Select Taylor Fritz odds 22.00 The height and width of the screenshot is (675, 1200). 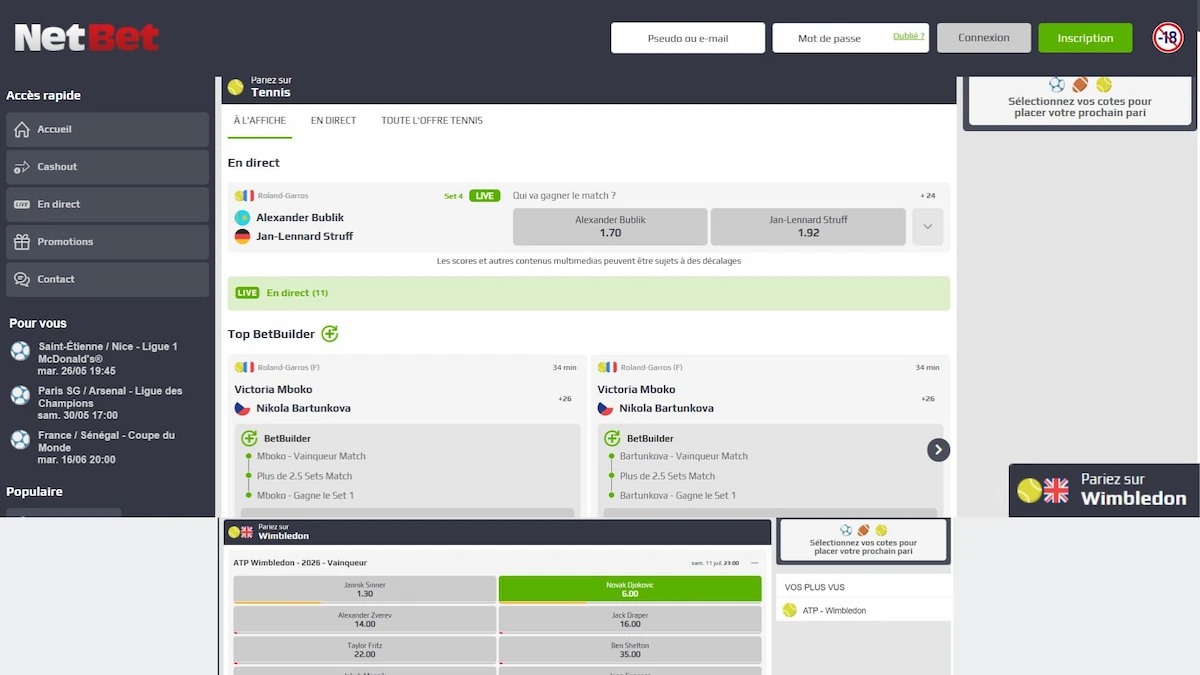coord(365,650)
